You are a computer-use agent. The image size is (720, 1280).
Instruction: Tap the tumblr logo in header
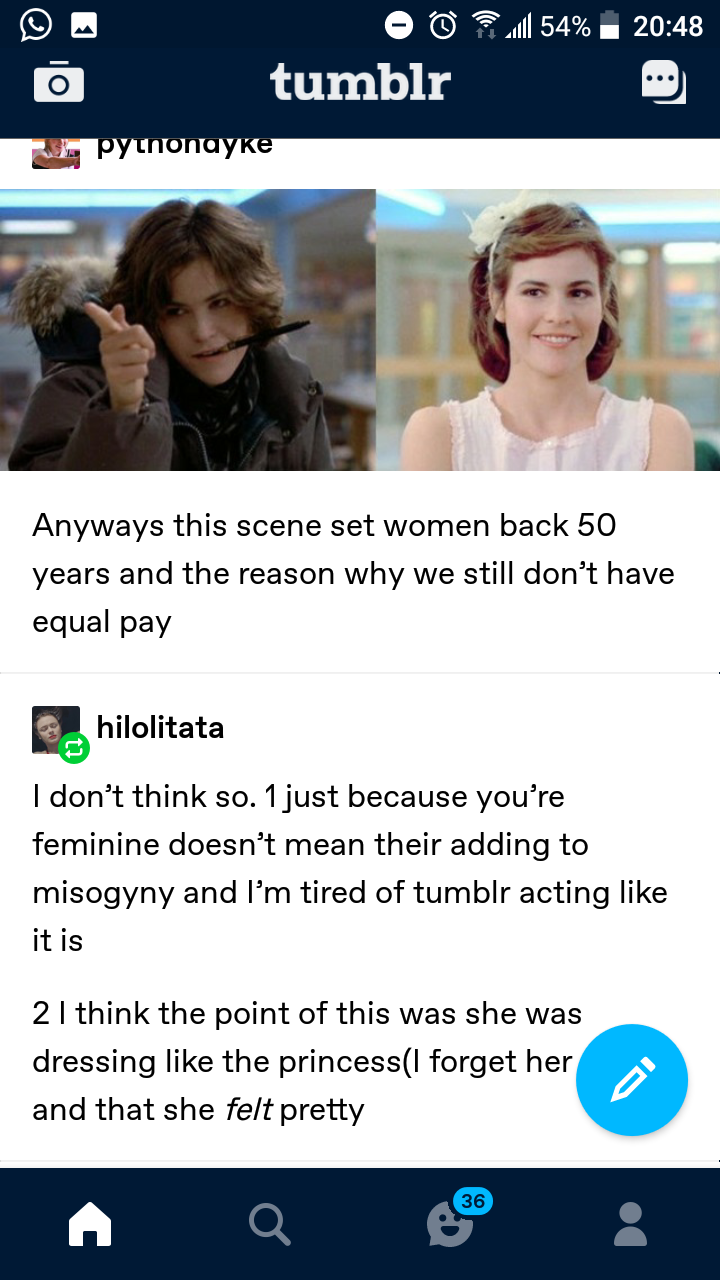360,82
